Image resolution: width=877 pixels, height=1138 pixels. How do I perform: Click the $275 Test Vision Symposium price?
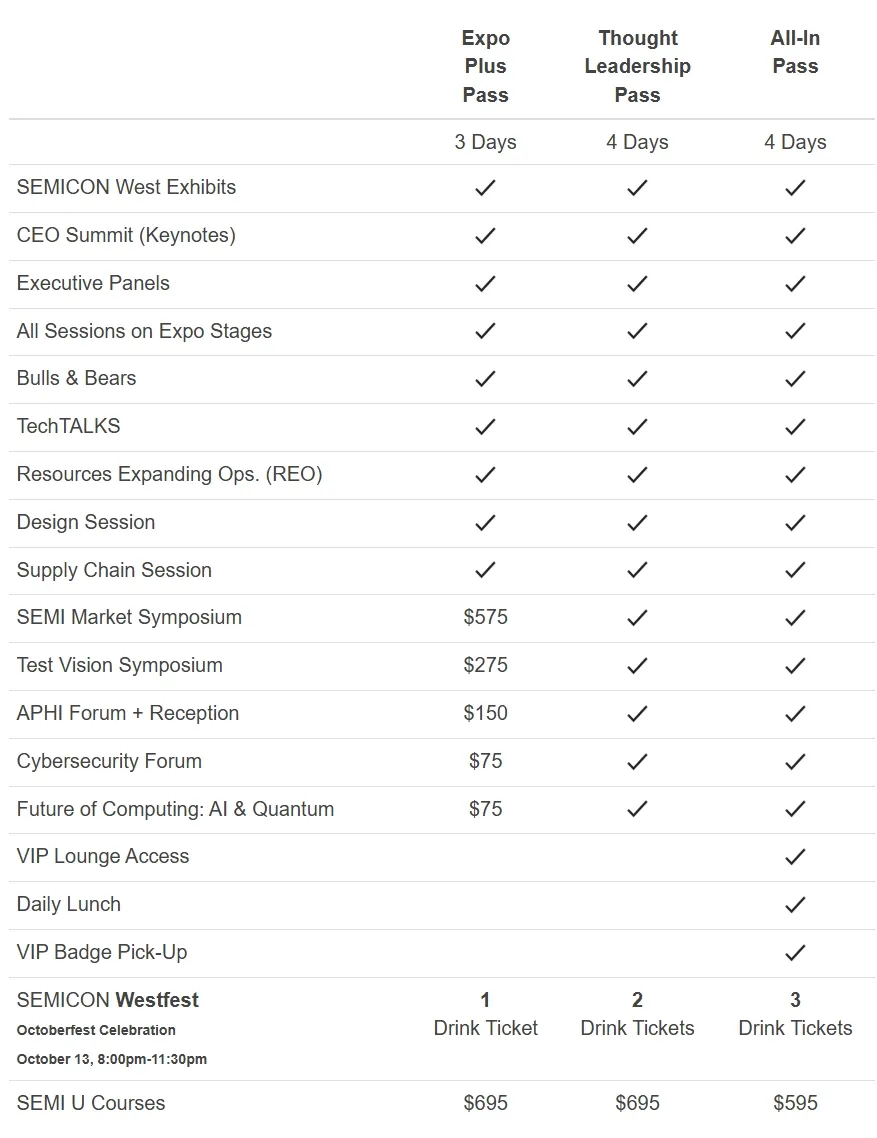(486, 665)
